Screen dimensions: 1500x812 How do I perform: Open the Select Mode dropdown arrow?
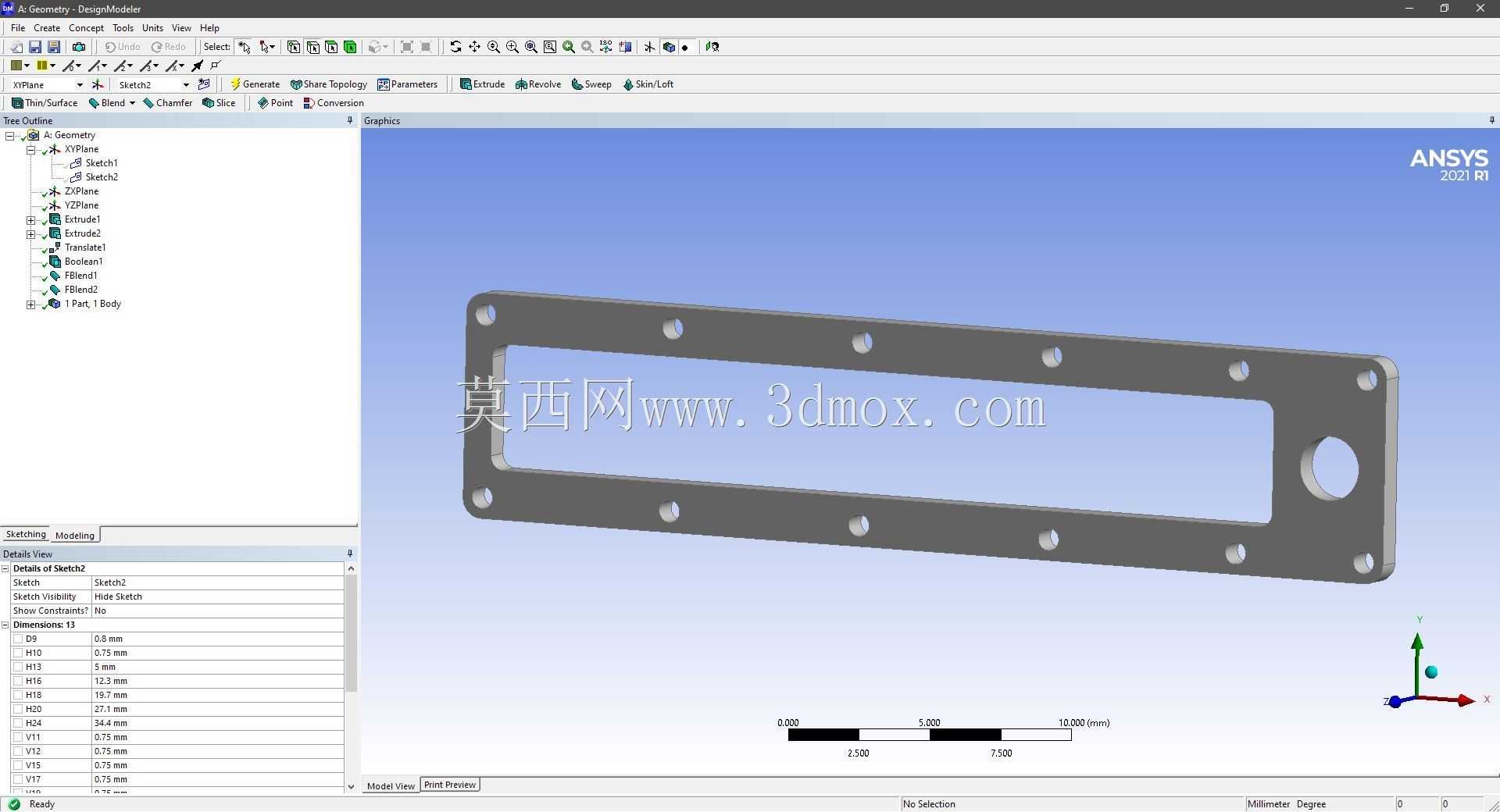coord(272,47)
